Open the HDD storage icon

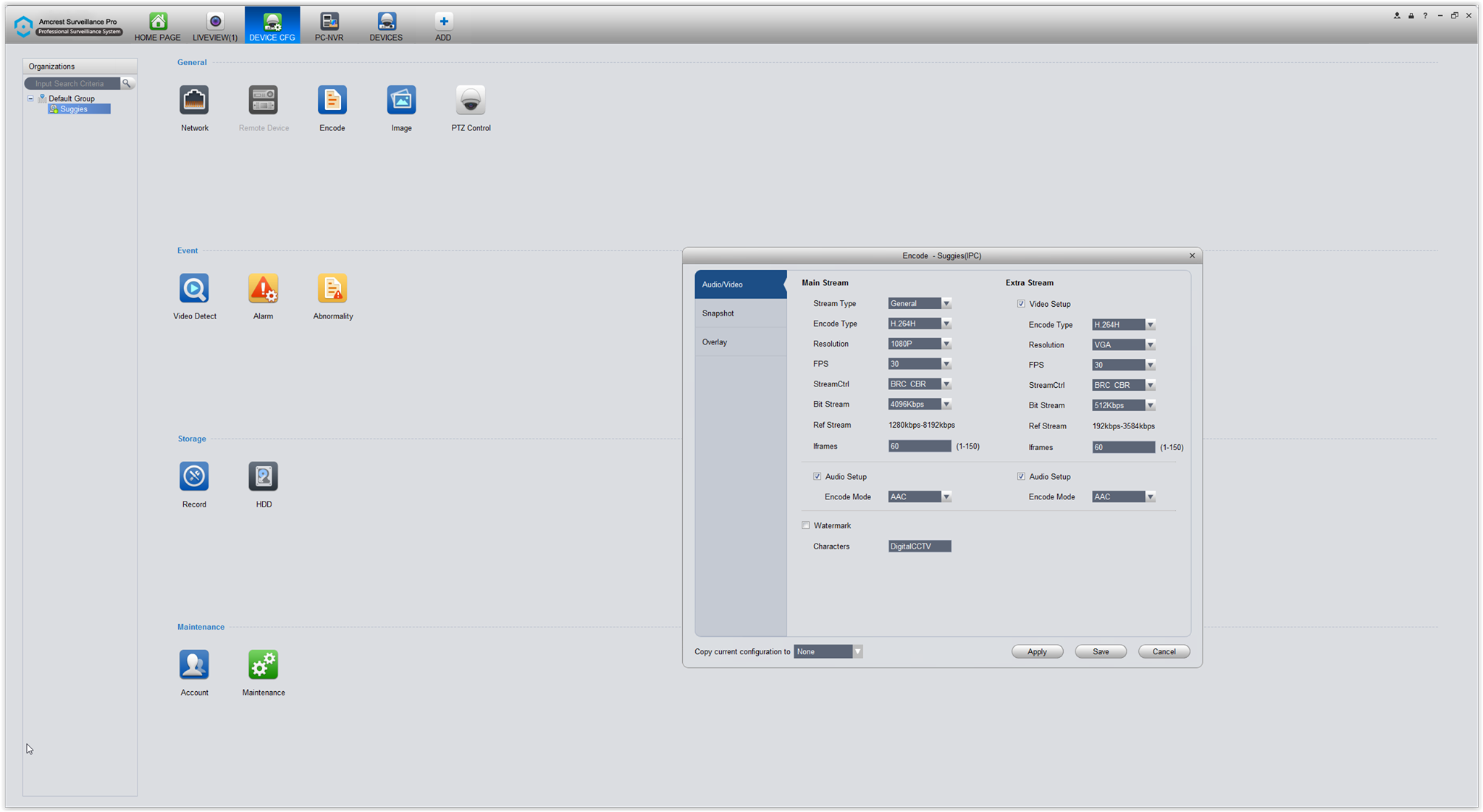coord(263,476)
